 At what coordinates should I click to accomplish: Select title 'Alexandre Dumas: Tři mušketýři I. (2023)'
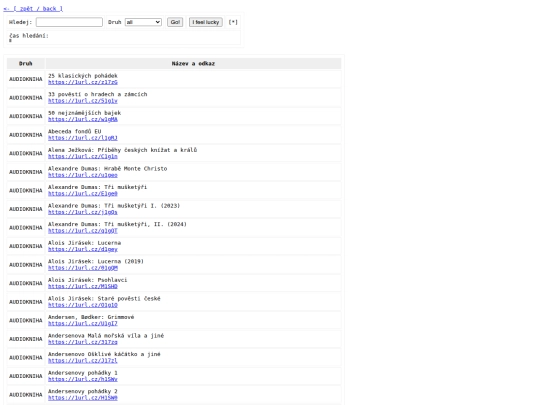[x=114, y=206]
